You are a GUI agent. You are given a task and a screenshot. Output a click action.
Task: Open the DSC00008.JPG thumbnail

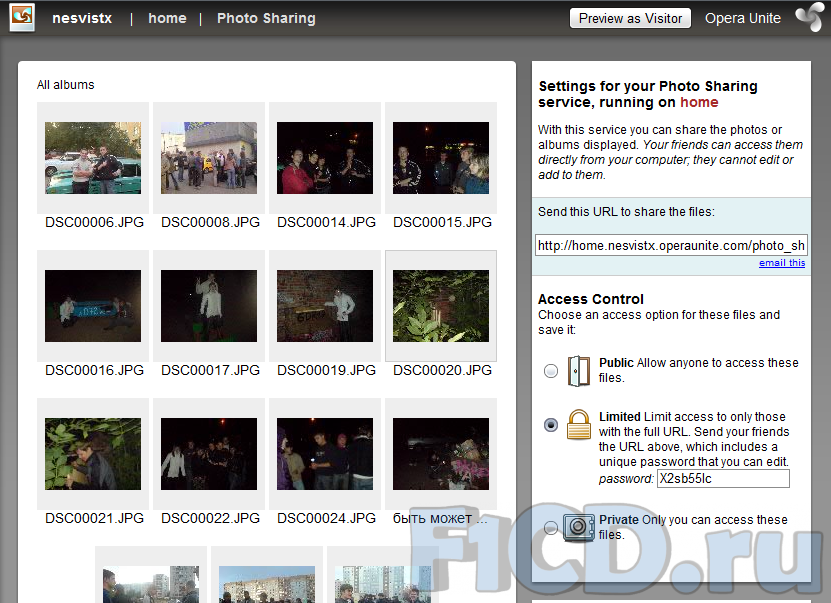(209, 158)
